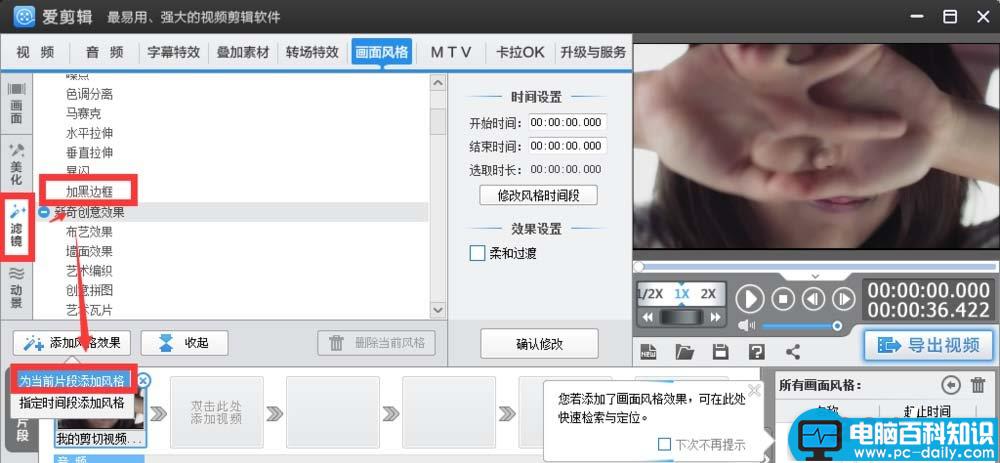Click the 添加风格效果 button
The height and width of the screenshot is (463, 1000).
click(x=71, y=343)
